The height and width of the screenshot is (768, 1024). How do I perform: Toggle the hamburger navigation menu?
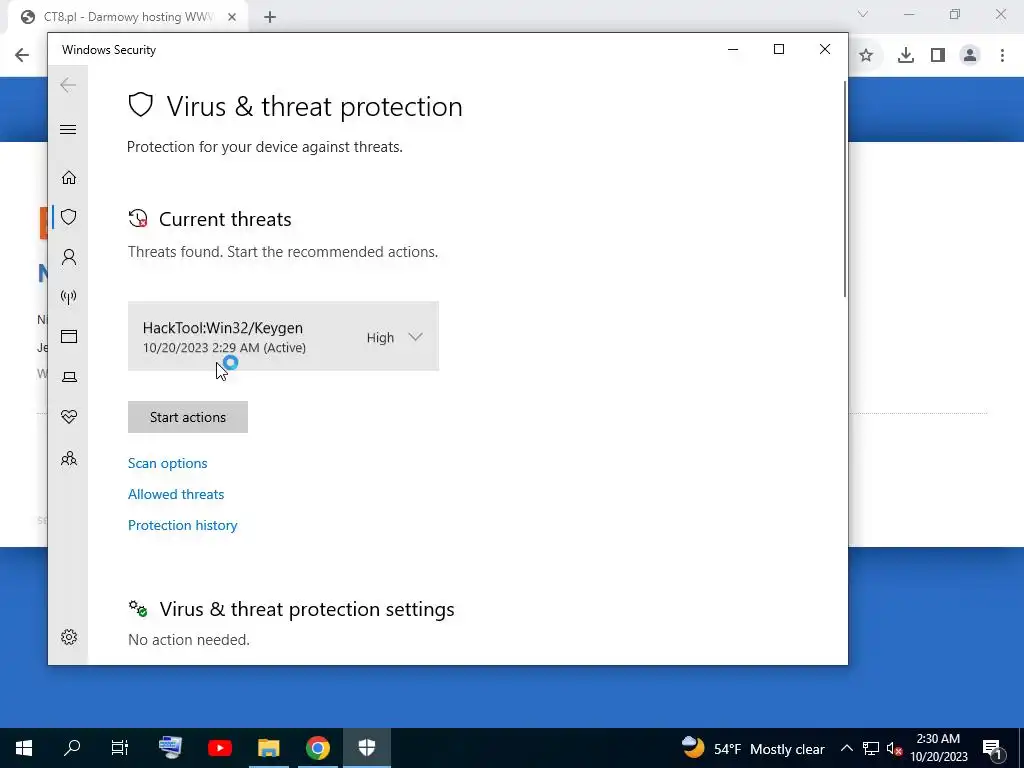tap(68, 129)
